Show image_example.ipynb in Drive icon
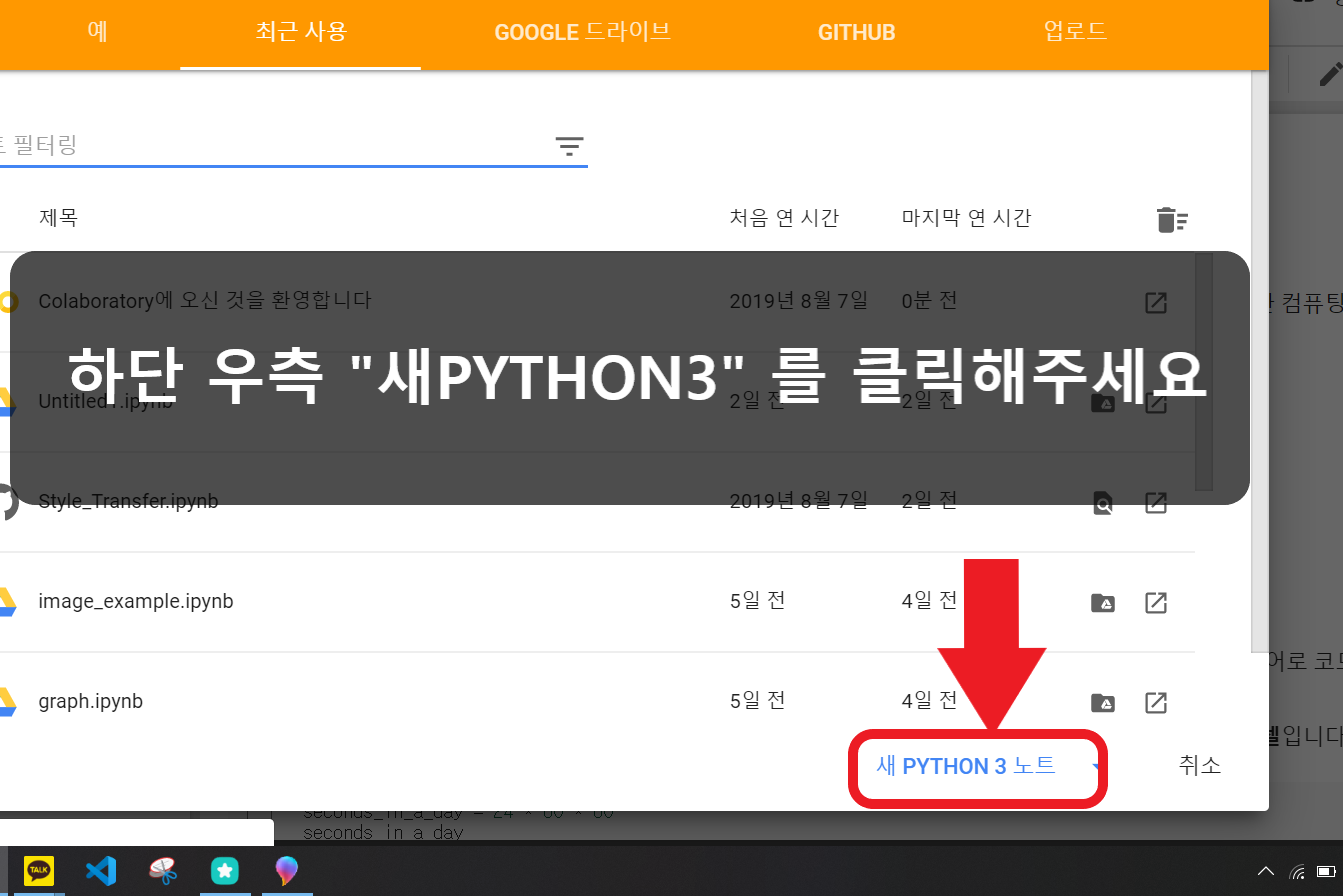Viewport: 1343px width, 896px height. pyautogui.click(x=1102, y=603)
